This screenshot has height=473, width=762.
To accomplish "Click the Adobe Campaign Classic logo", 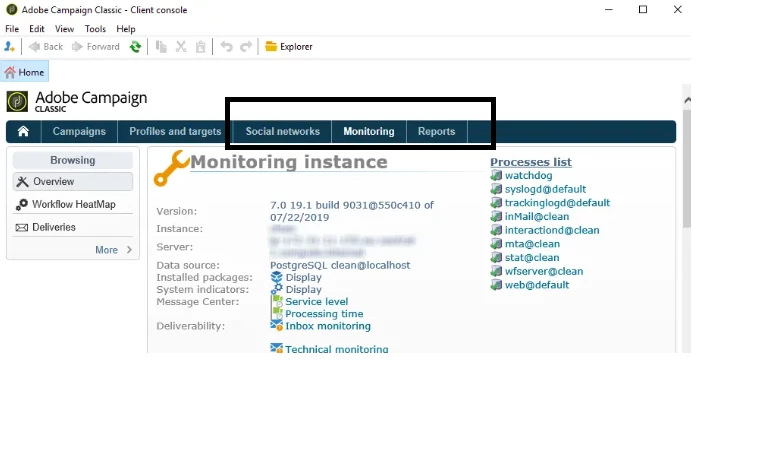I will click(77, 101).
